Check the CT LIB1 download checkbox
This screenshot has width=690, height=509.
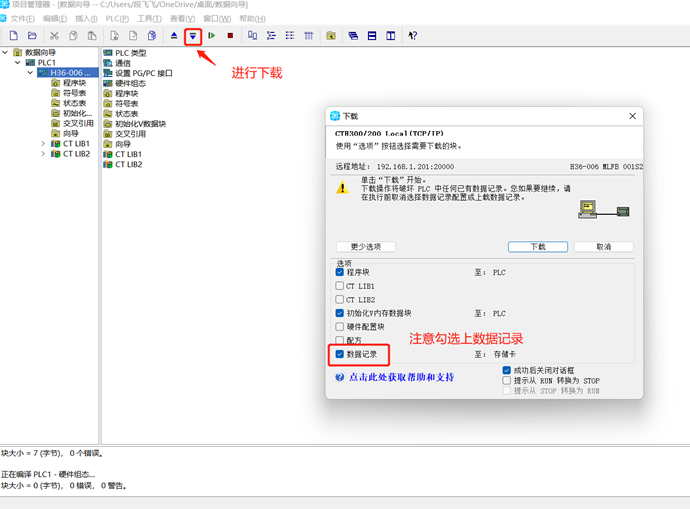(339, 286)
